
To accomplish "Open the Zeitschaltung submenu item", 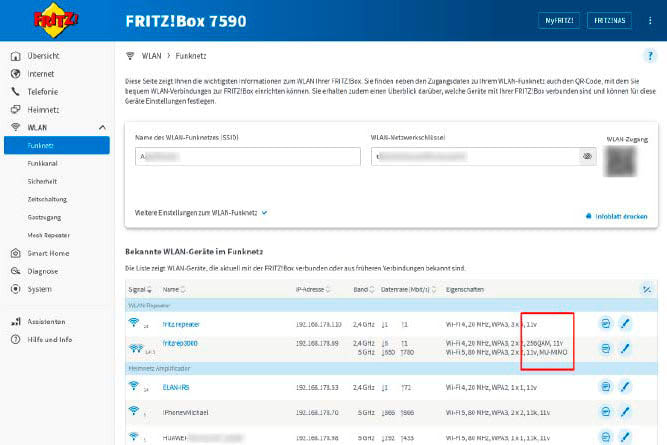I will coord(47,199).
